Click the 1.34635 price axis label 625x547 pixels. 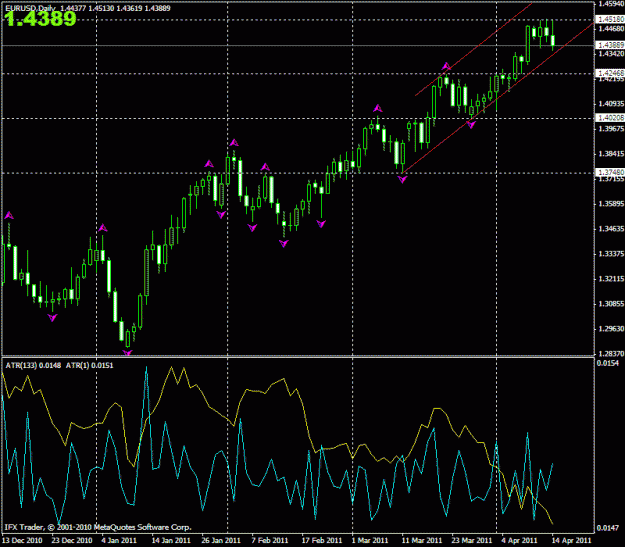tap(611, 229)
